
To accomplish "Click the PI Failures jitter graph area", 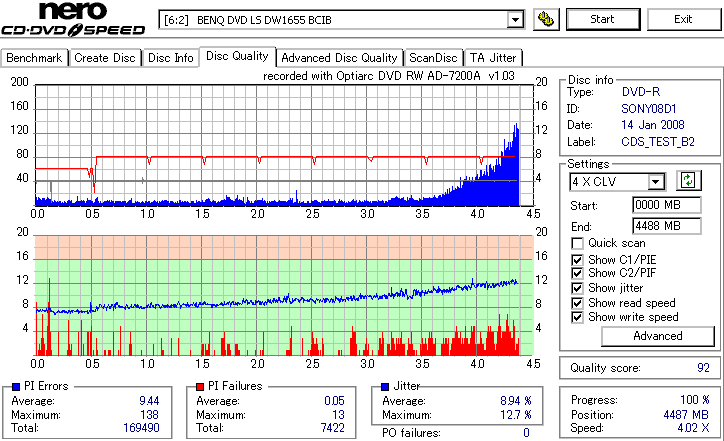I will (x=284, y=296).
